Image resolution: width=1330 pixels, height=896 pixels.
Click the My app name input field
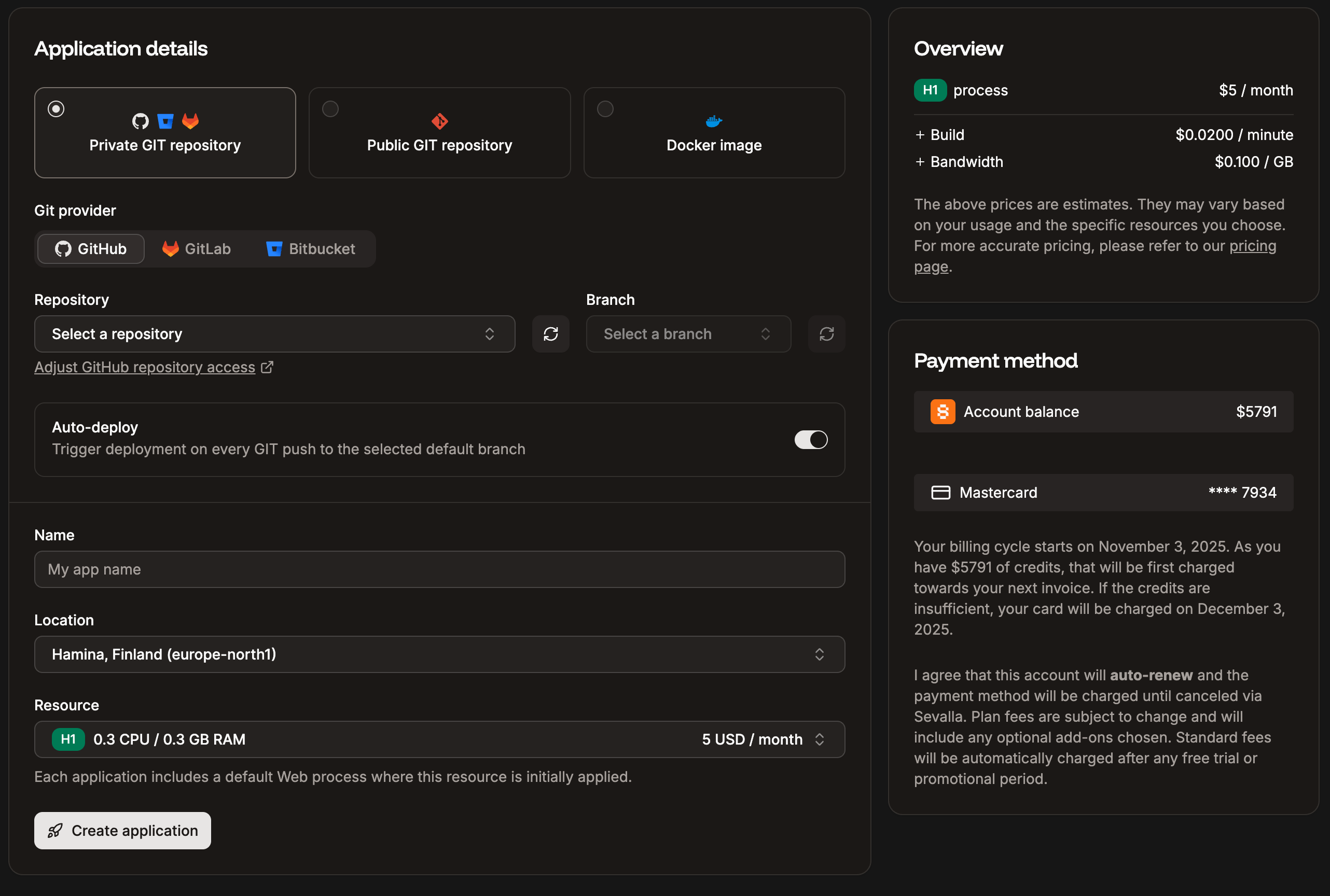(439, 569)
